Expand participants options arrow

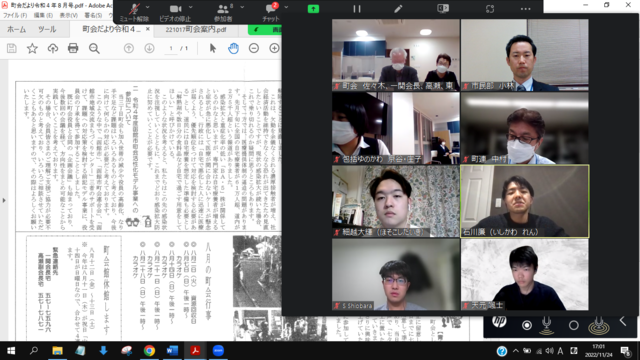coord(242,7)
